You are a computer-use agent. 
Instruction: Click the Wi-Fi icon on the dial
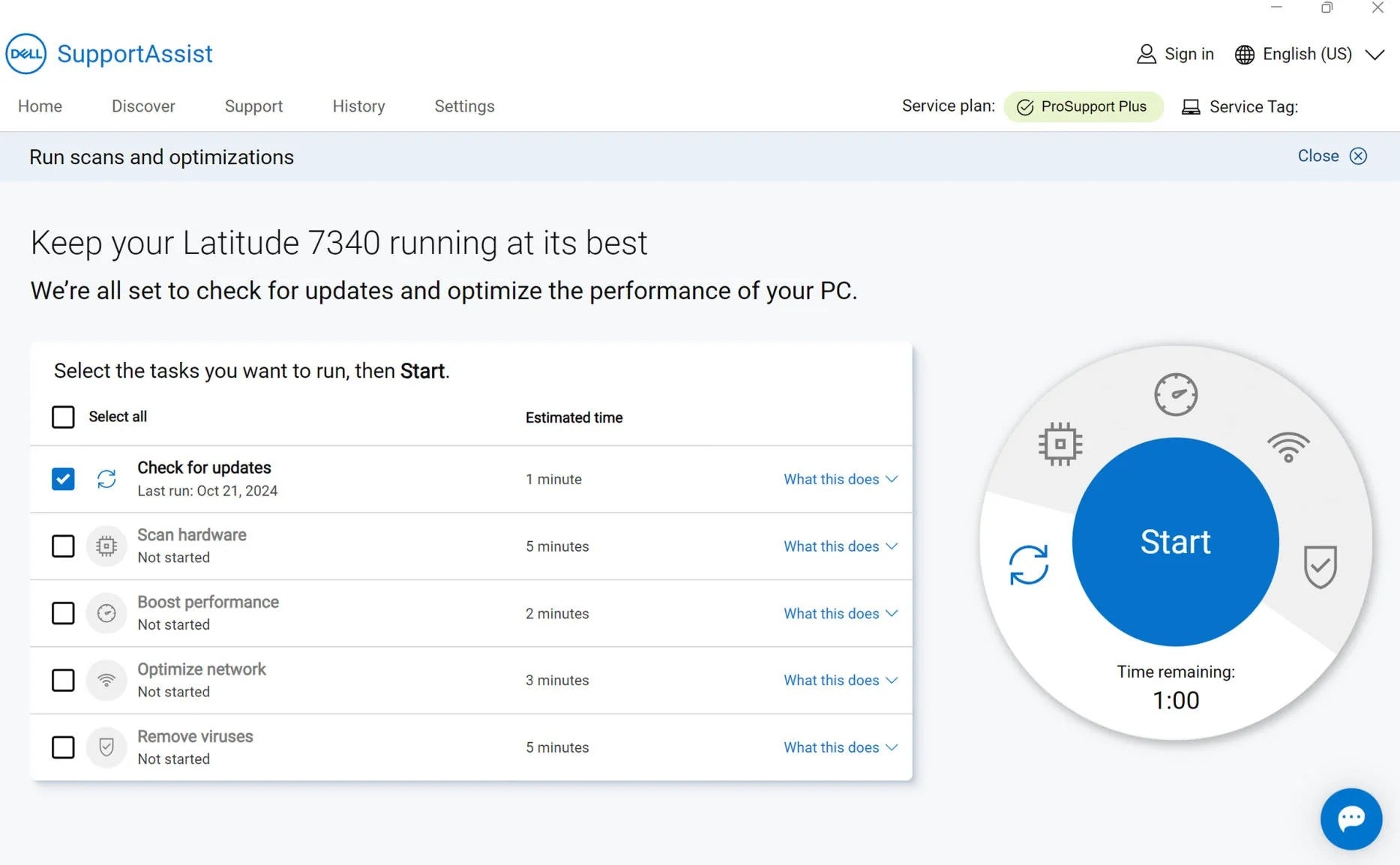[x=1288, y=447]
